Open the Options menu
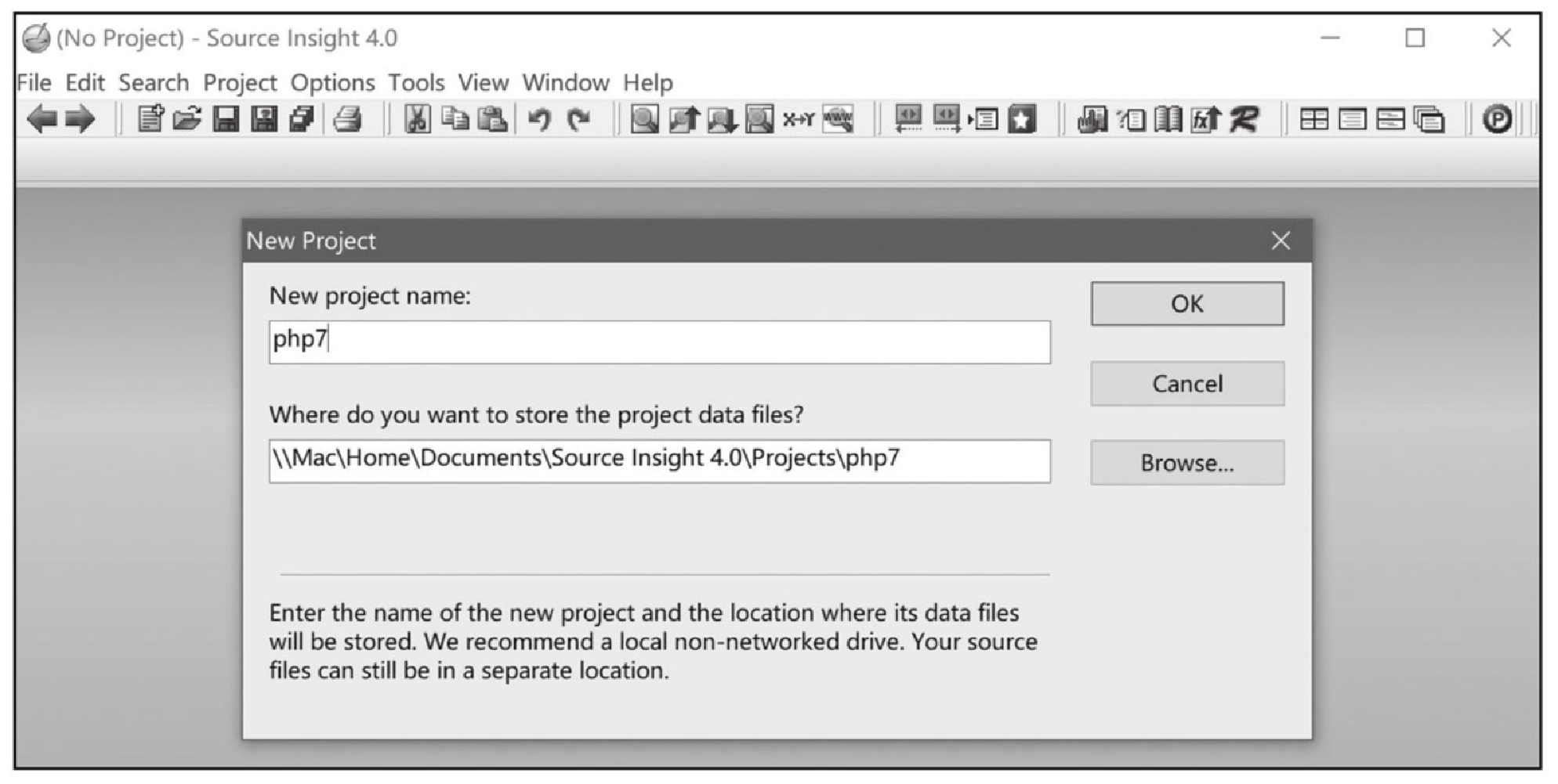 (x=332, y=82)
